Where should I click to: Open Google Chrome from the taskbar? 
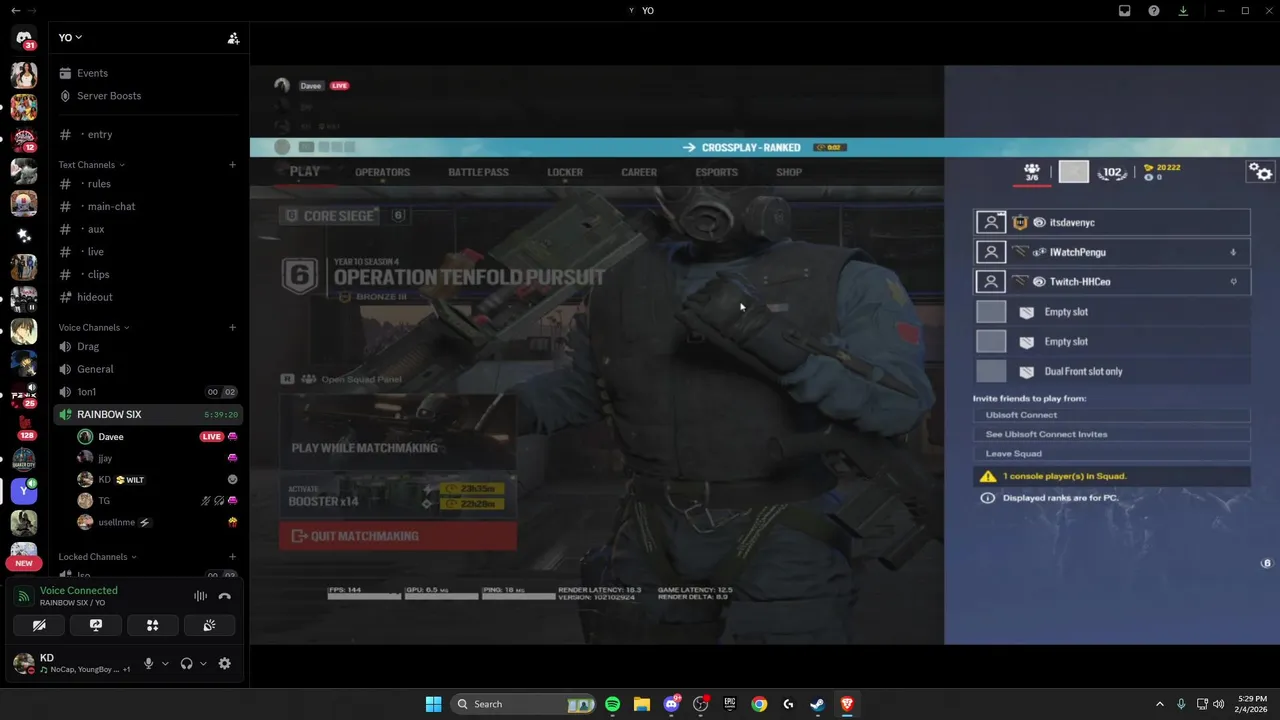(759, 704)
